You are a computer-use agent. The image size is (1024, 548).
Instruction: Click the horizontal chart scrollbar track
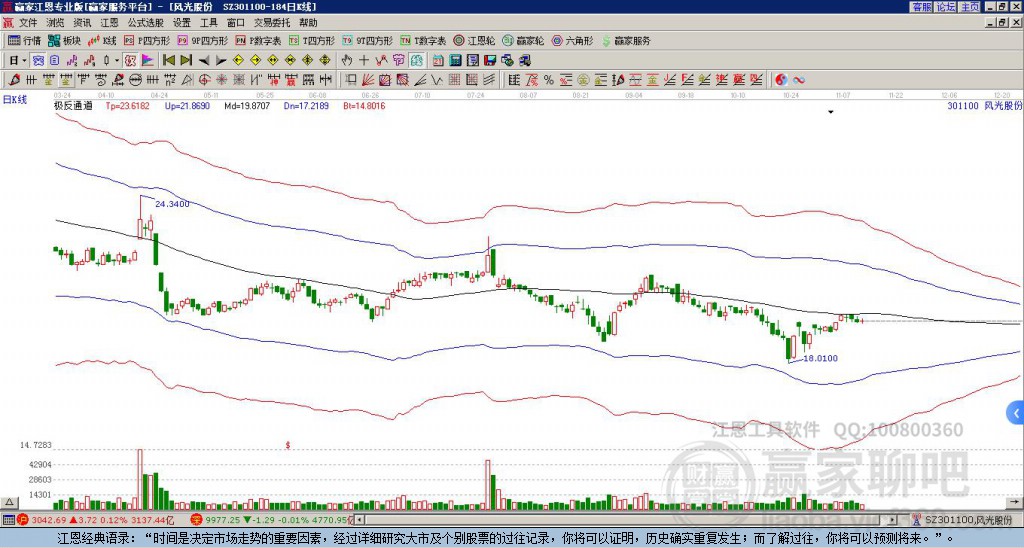pos(626,520)
